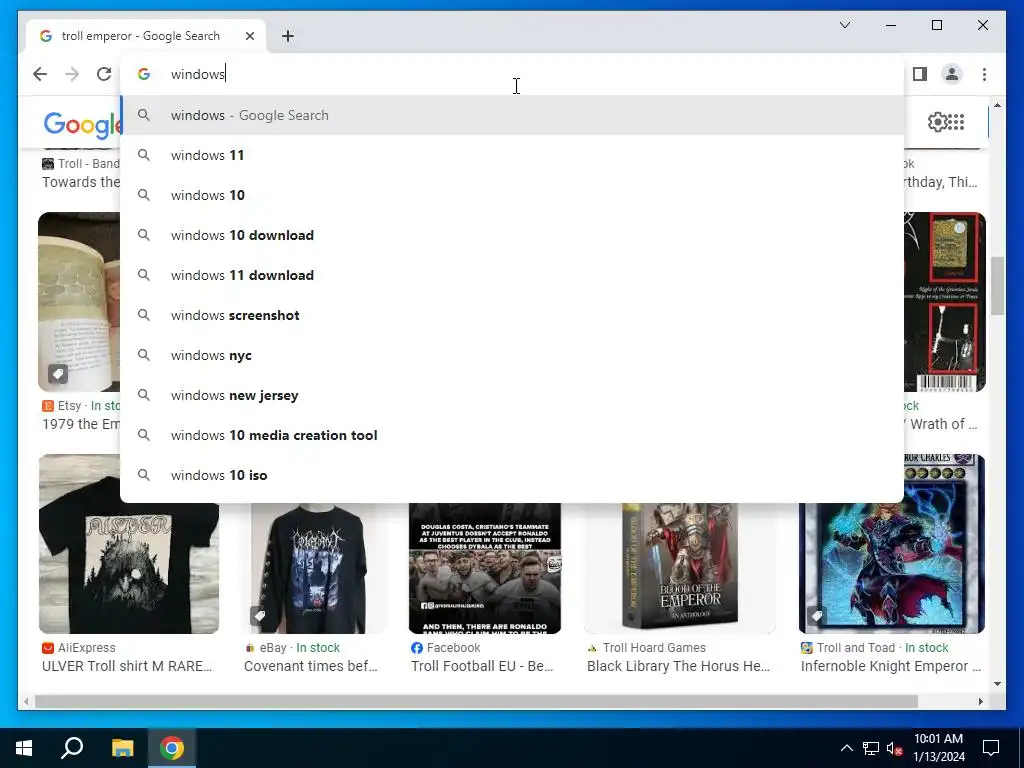Click the 'Black Library The Horus He...' link

[679, 666]
